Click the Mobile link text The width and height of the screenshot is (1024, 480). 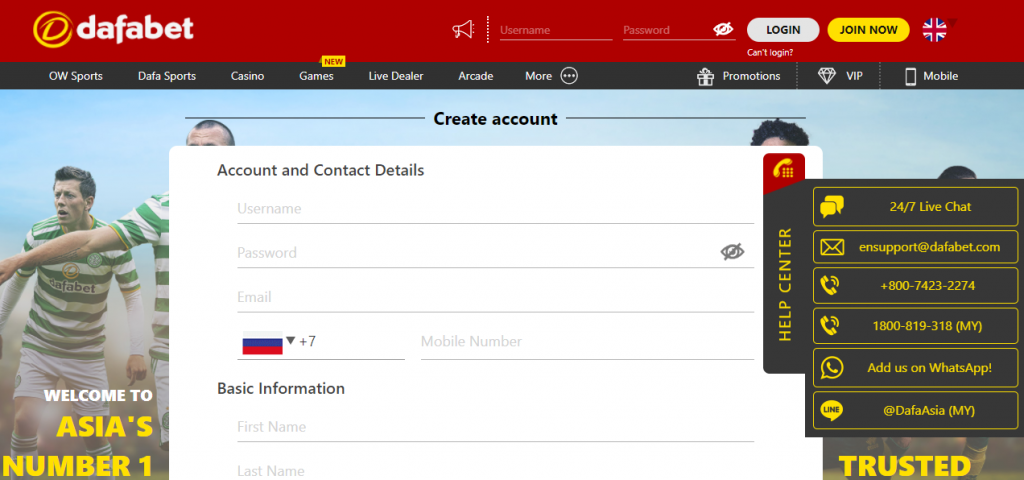click(940, 76)
